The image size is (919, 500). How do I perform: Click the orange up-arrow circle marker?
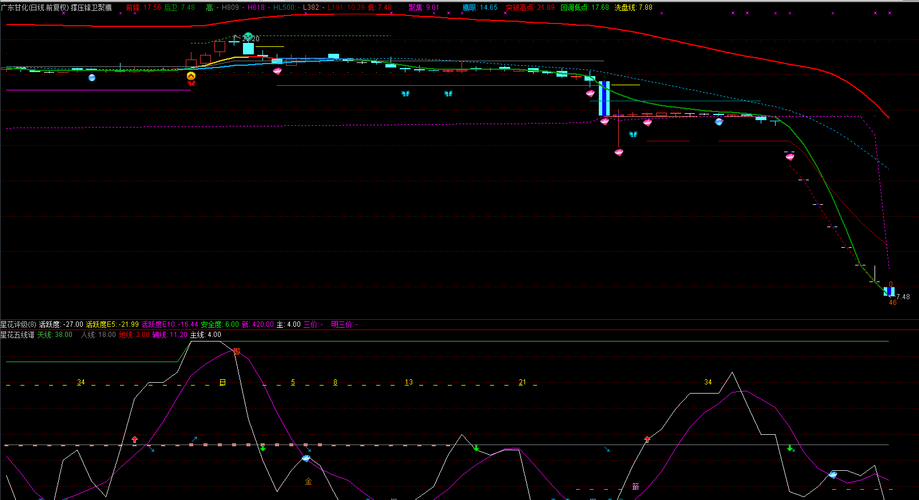coord(191,76)
